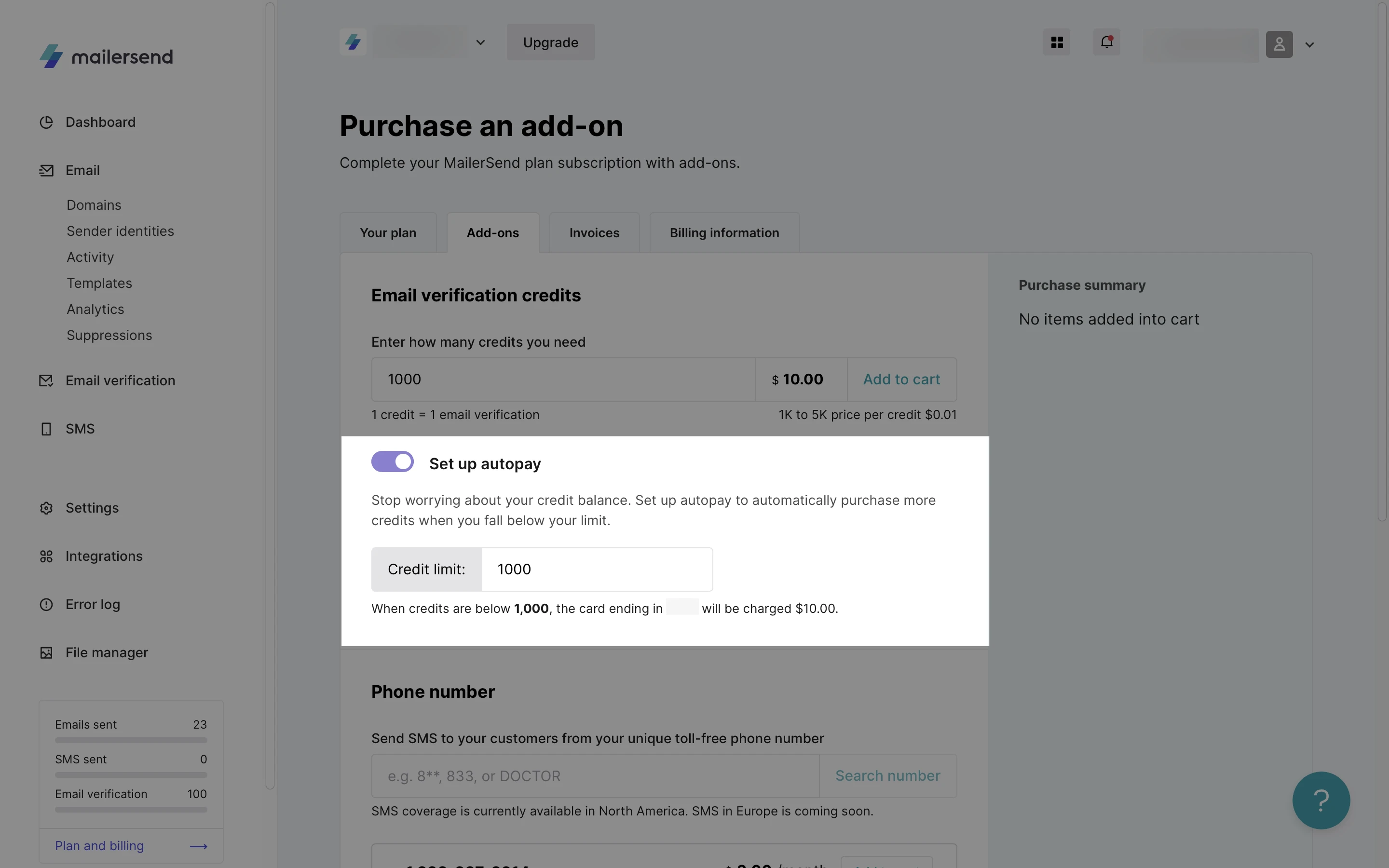Expand the user account menu chevron
The width and height of the screenshot is (1389, 868).
tap(1309, 45)
